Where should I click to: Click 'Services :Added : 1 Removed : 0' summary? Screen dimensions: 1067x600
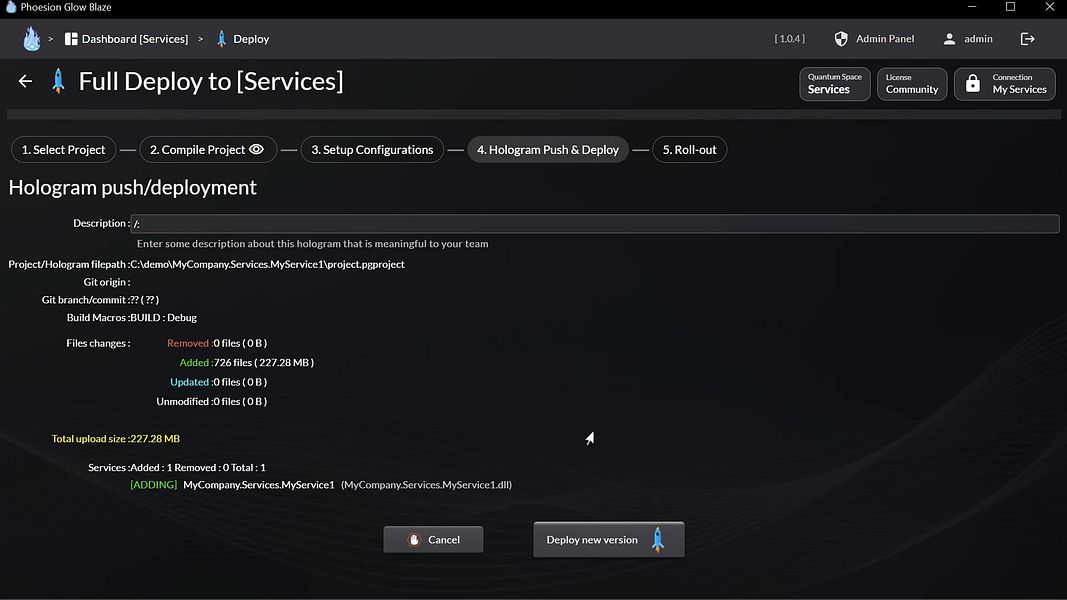pos(177,467)
